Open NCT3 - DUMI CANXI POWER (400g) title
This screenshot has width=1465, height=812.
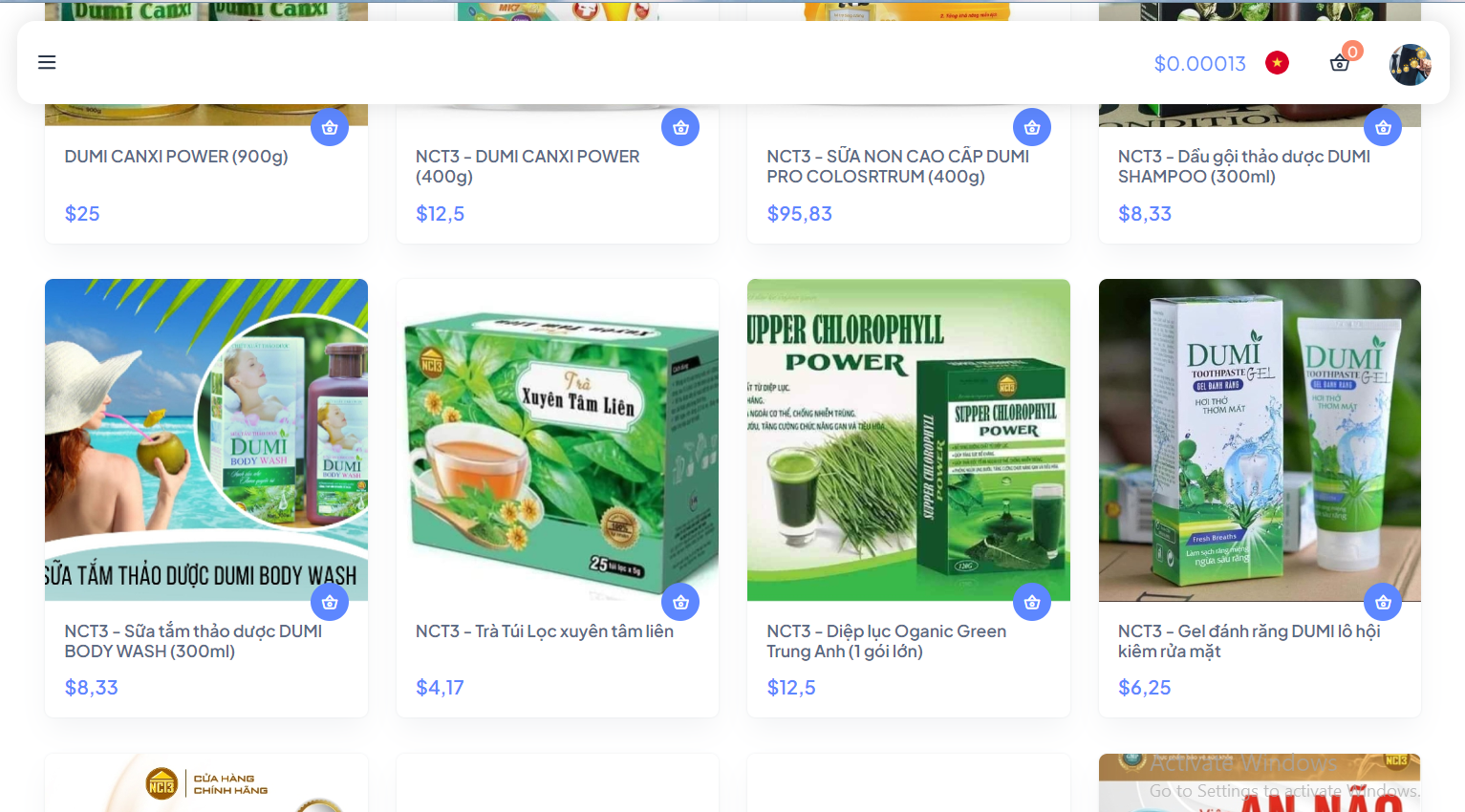(x=528, y=166)
